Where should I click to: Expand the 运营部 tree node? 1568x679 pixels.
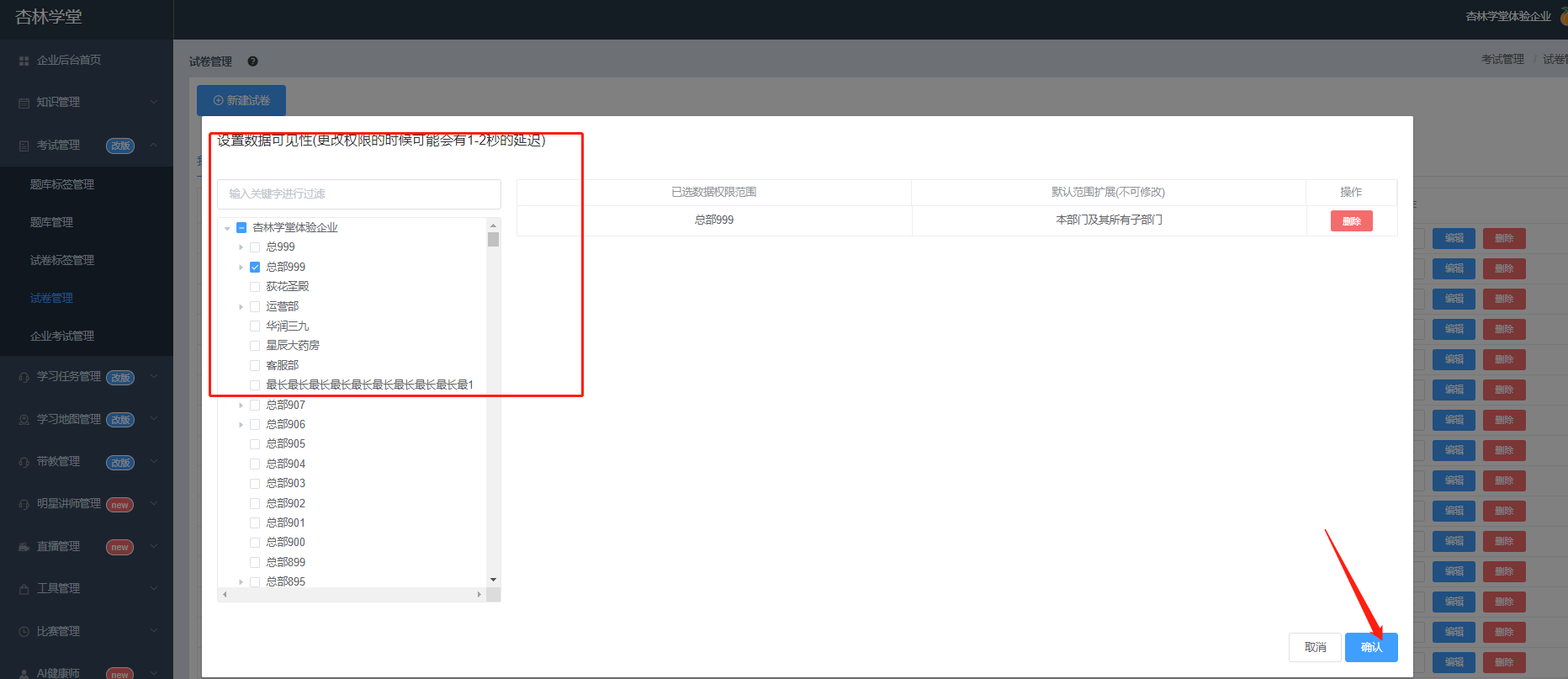(x=241, y=306)
